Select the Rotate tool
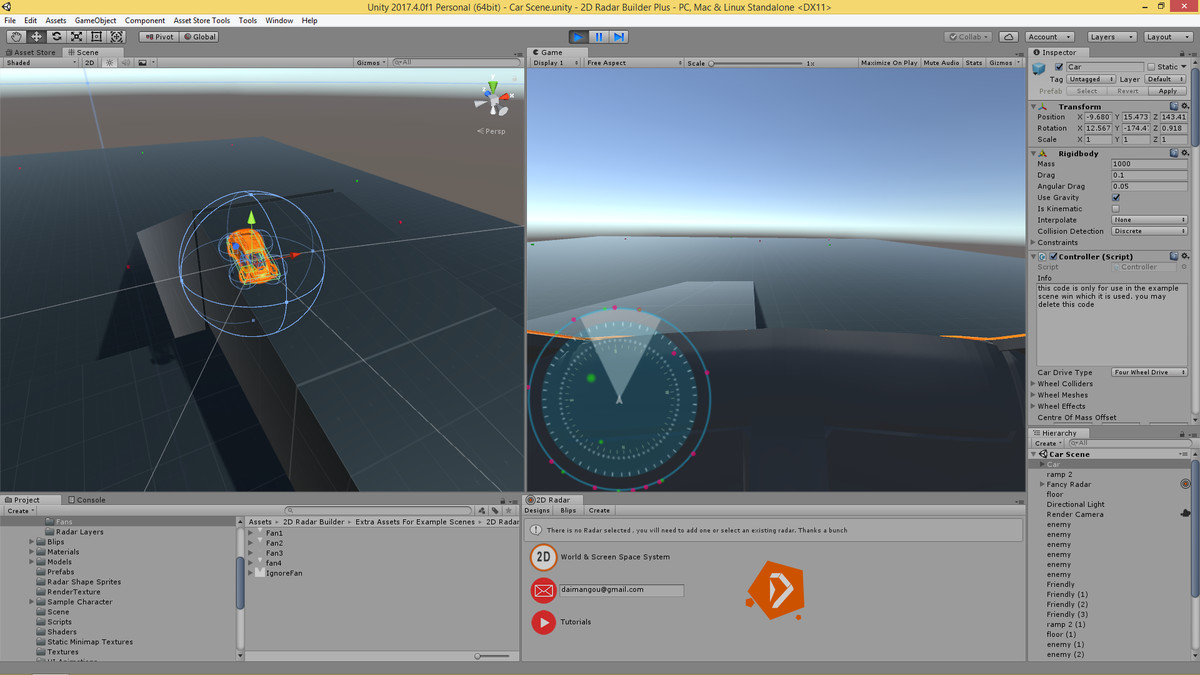Image resolution: width=1200 pixels, height=675 pixels. point(56,36)
